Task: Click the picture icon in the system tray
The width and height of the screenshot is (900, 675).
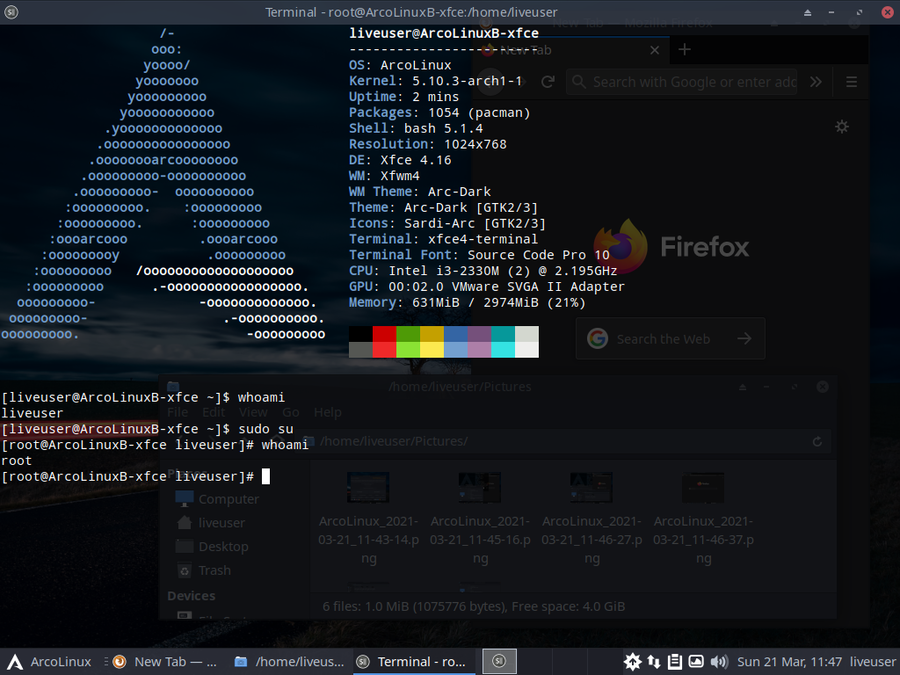Action: click(696, 661)
